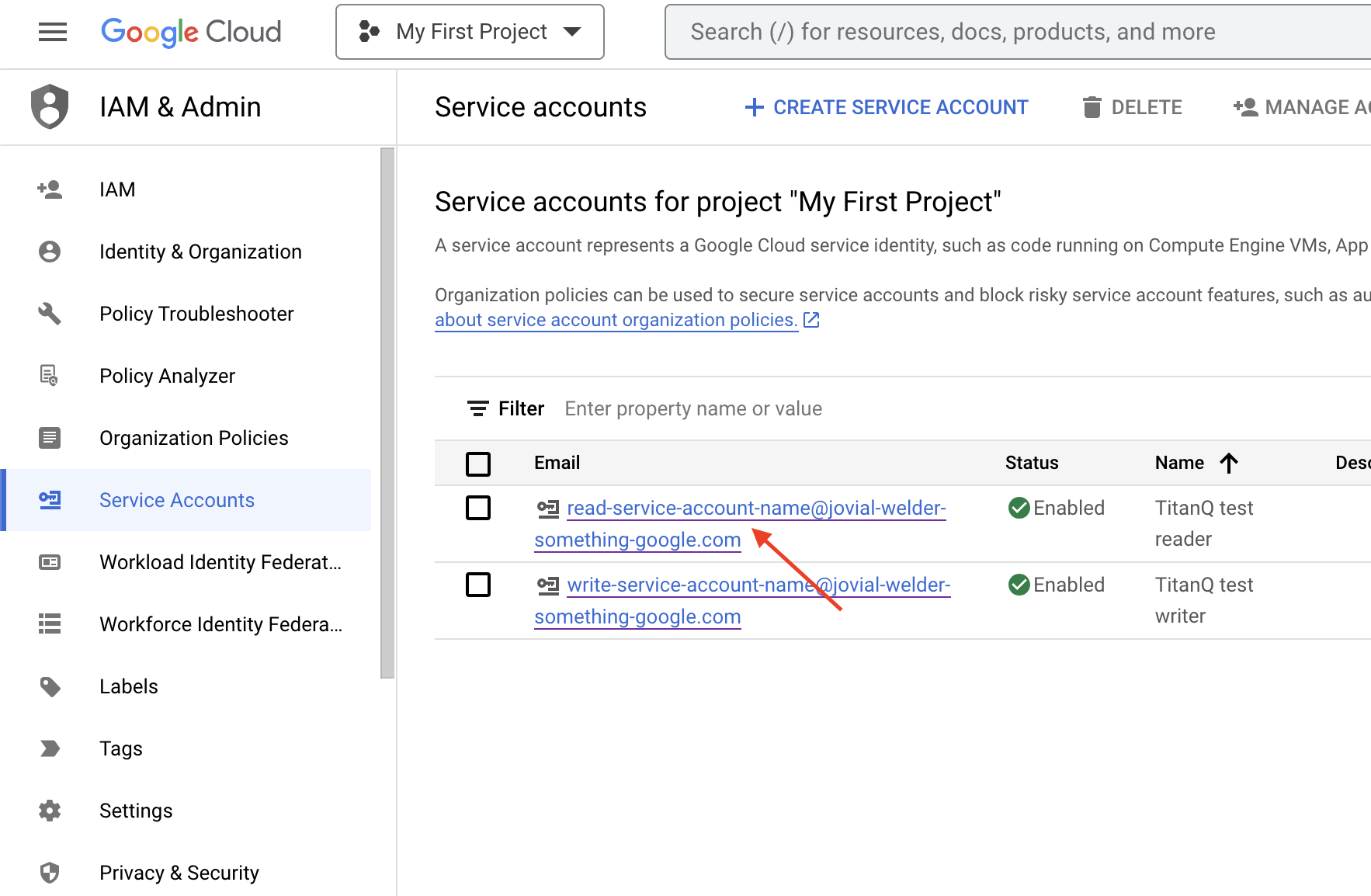Click the Manage Access button
The height and width of the screenshot is (896, 1371).
1302,107
